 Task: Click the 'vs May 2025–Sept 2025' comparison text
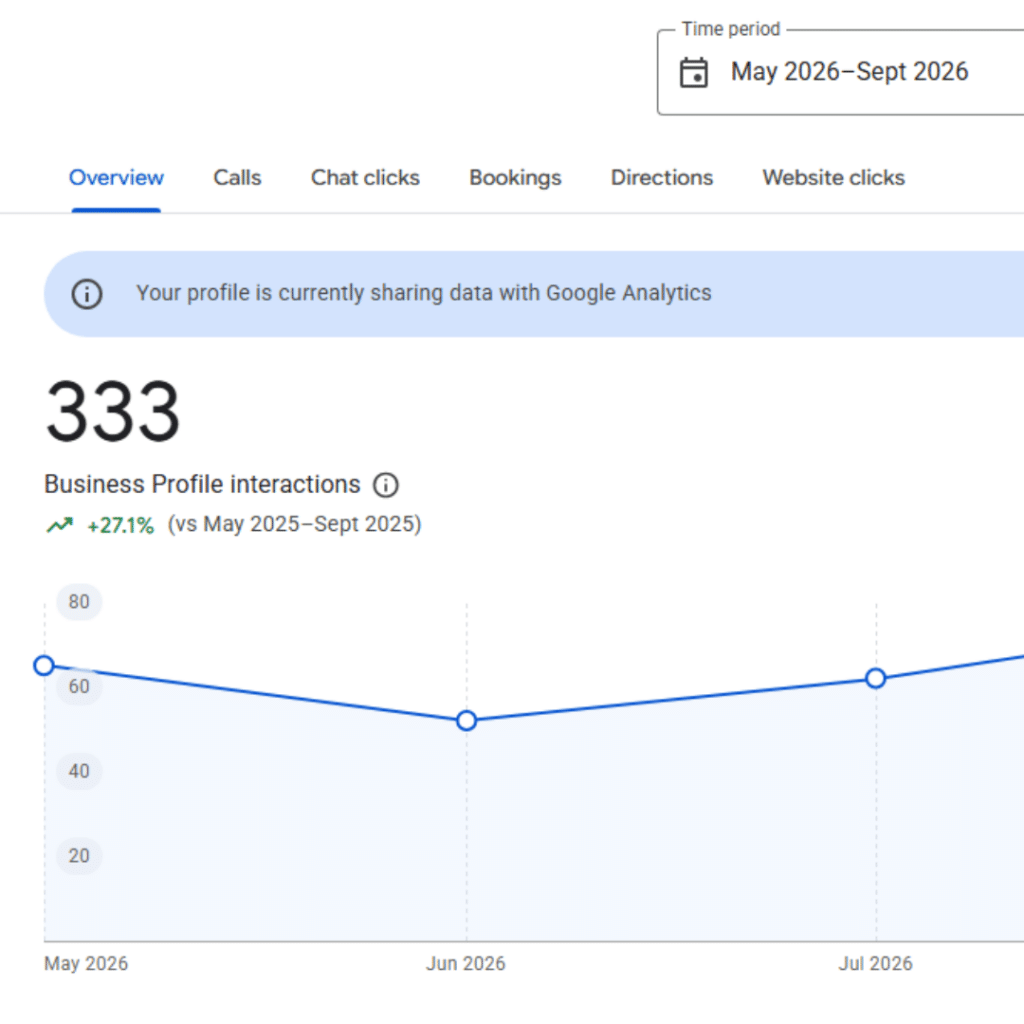click(x=295, y=524)
